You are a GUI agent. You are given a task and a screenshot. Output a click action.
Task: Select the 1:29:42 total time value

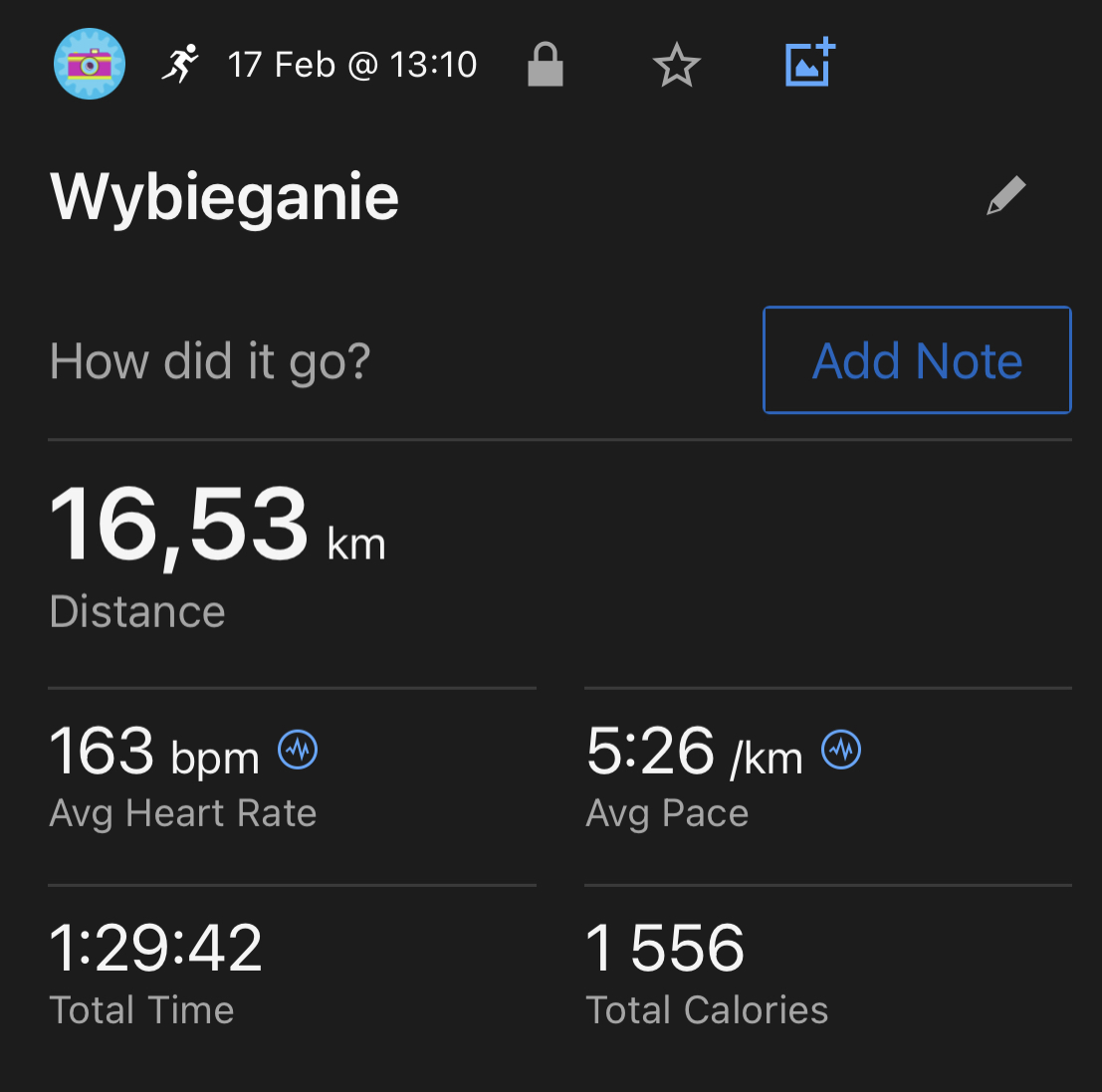tap(156, 948)
